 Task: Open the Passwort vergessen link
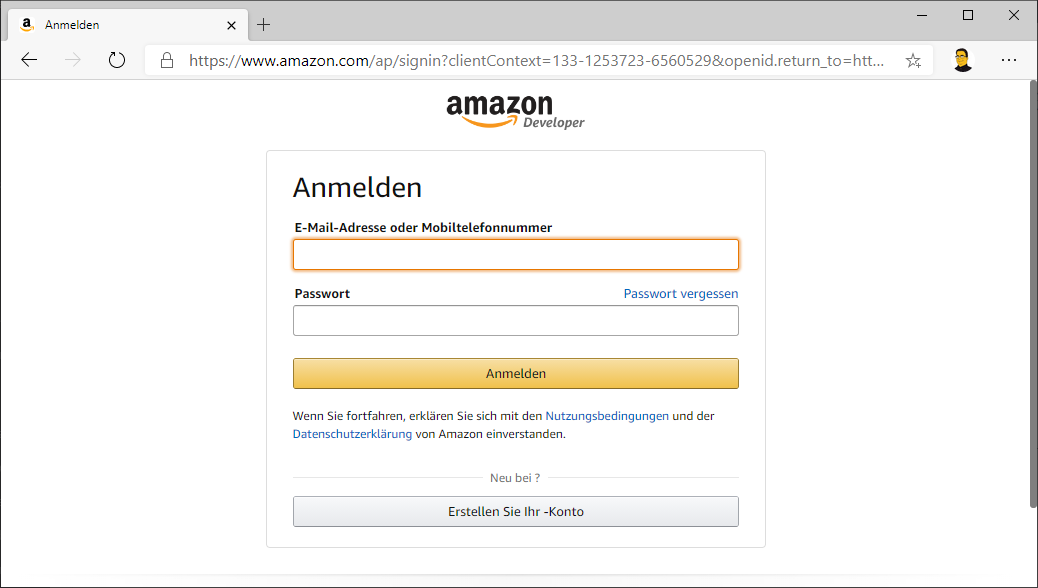680,294
